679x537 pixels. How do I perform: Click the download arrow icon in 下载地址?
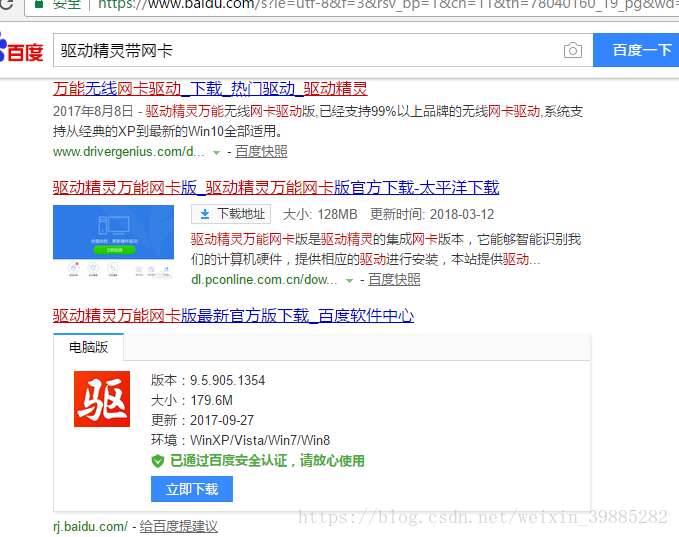[205, 214]
